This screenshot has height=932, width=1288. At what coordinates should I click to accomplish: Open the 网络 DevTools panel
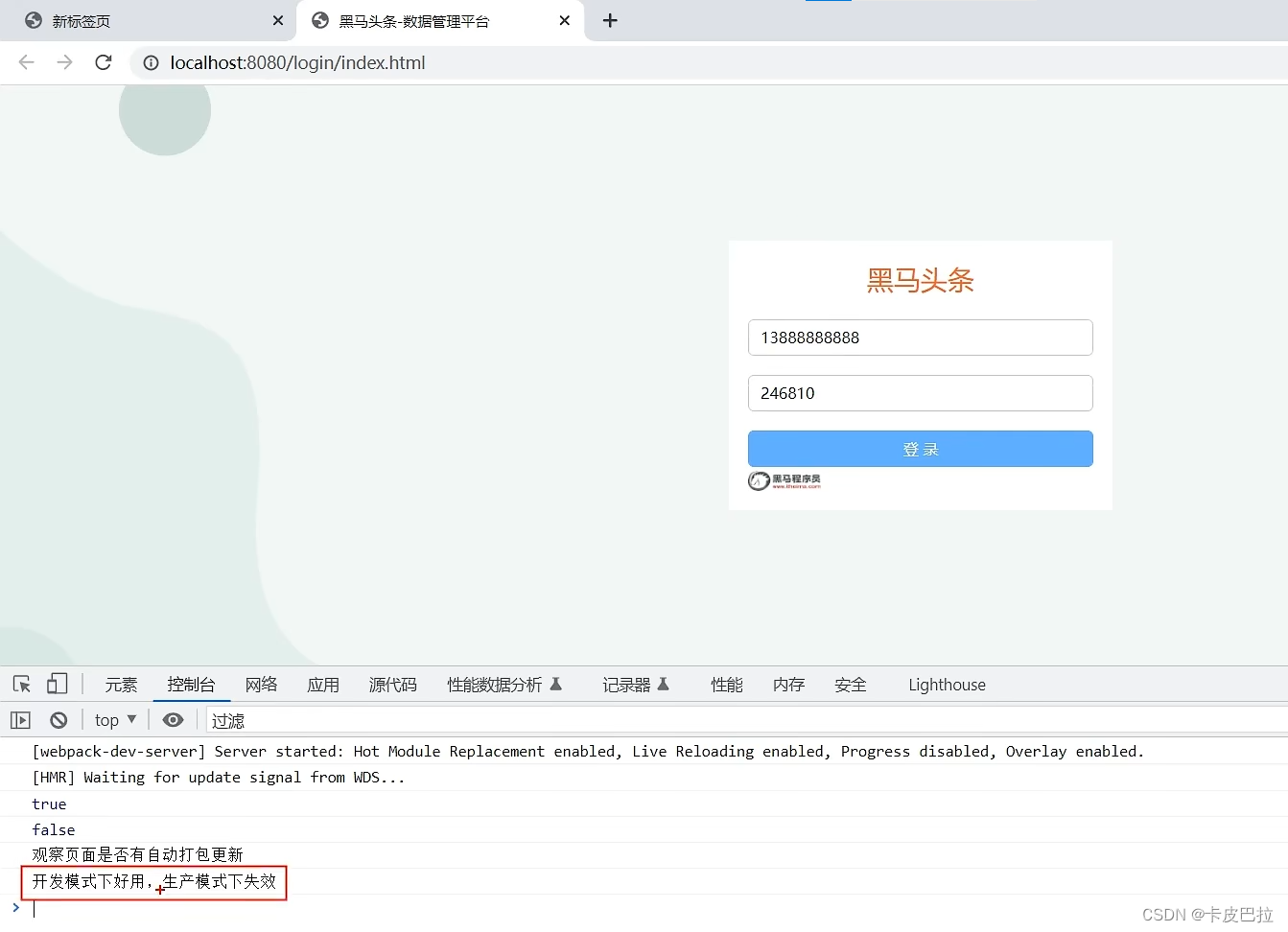(x=261, y=685)
